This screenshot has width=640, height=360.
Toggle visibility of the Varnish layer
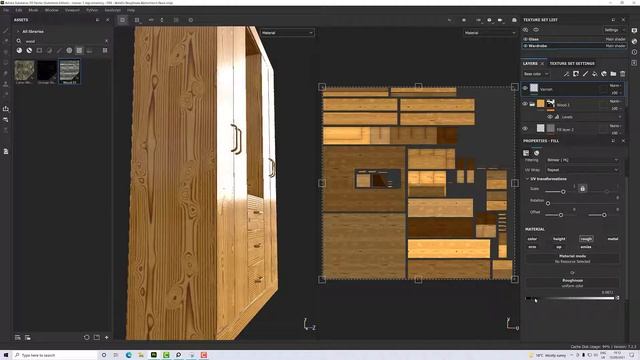click(x=525, y=88)
